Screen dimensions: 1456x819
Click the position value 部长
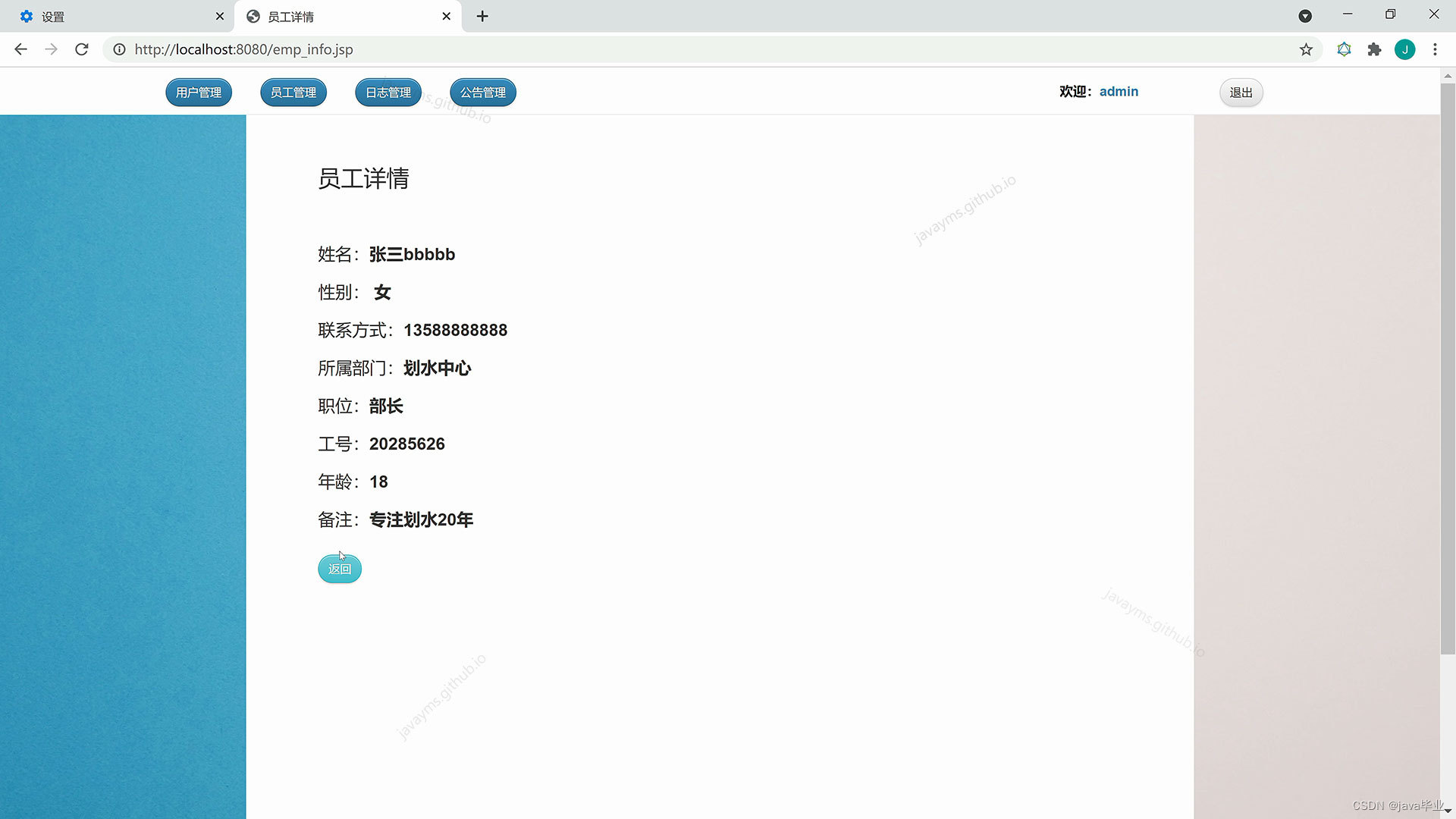[386, 406]
